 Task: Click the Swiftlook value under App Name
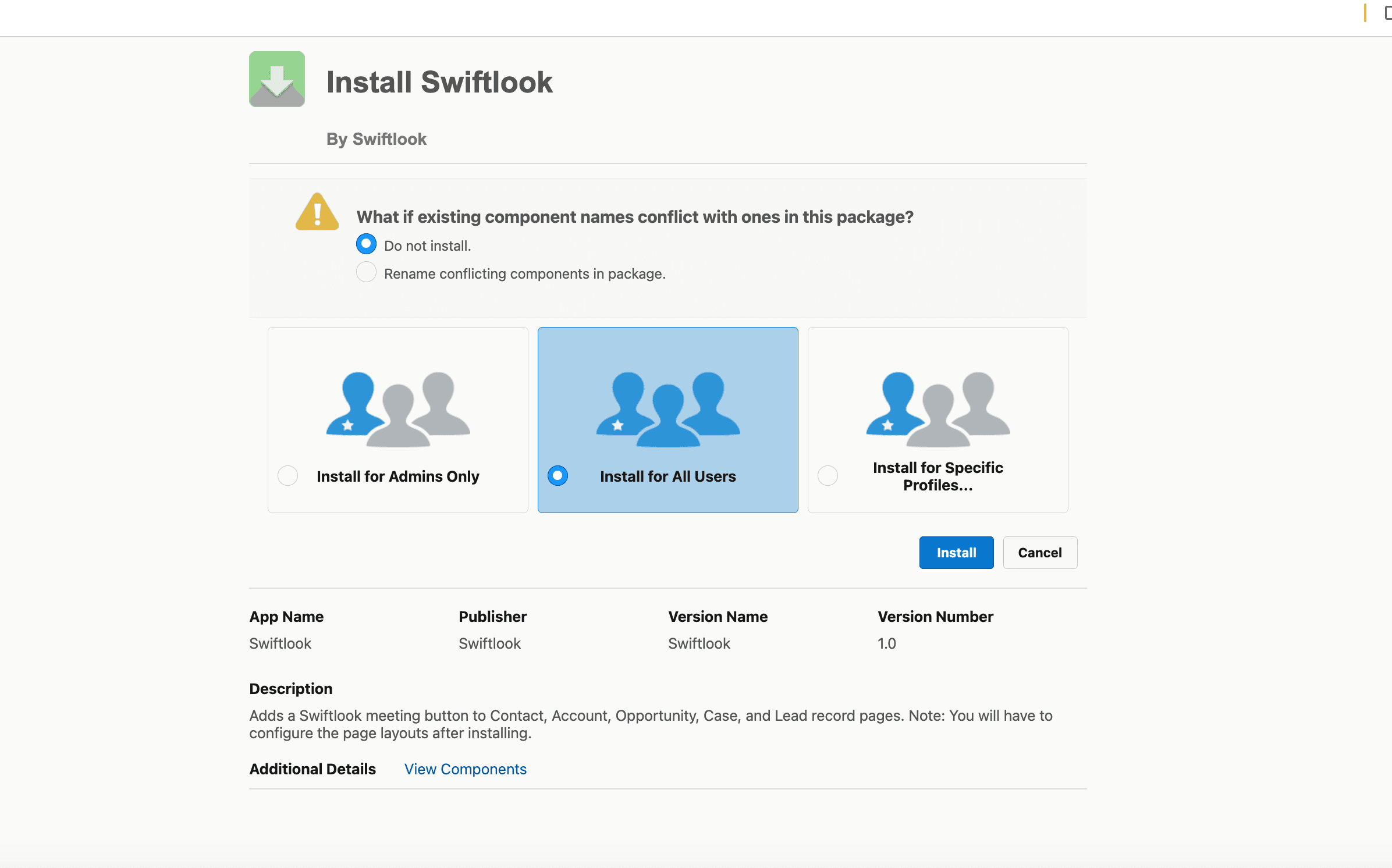point(280,643)
